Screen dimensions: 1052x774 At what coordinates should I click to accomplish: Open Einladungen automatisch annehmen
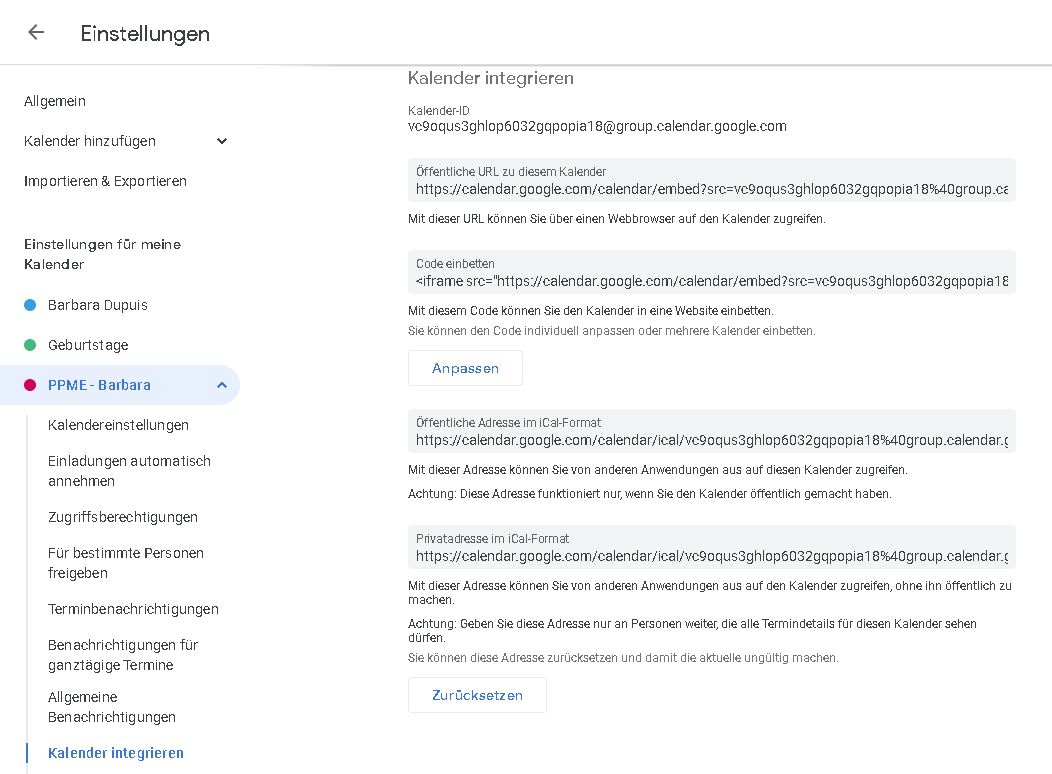129,471
